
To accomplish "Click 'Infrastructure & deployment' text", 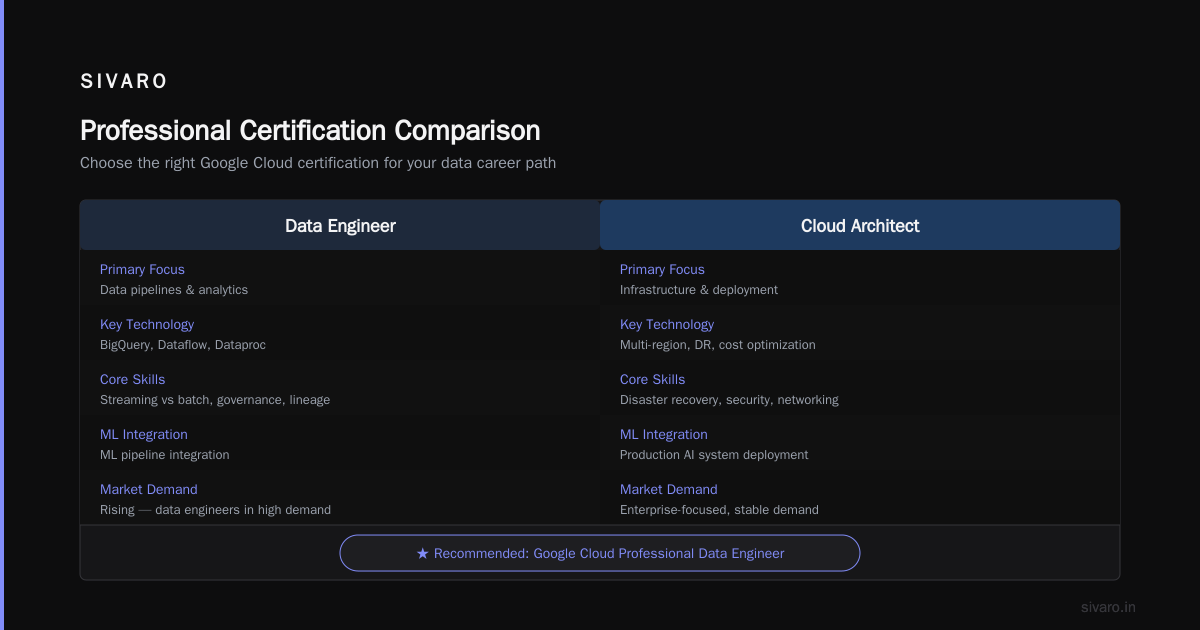I will (699, 290).
